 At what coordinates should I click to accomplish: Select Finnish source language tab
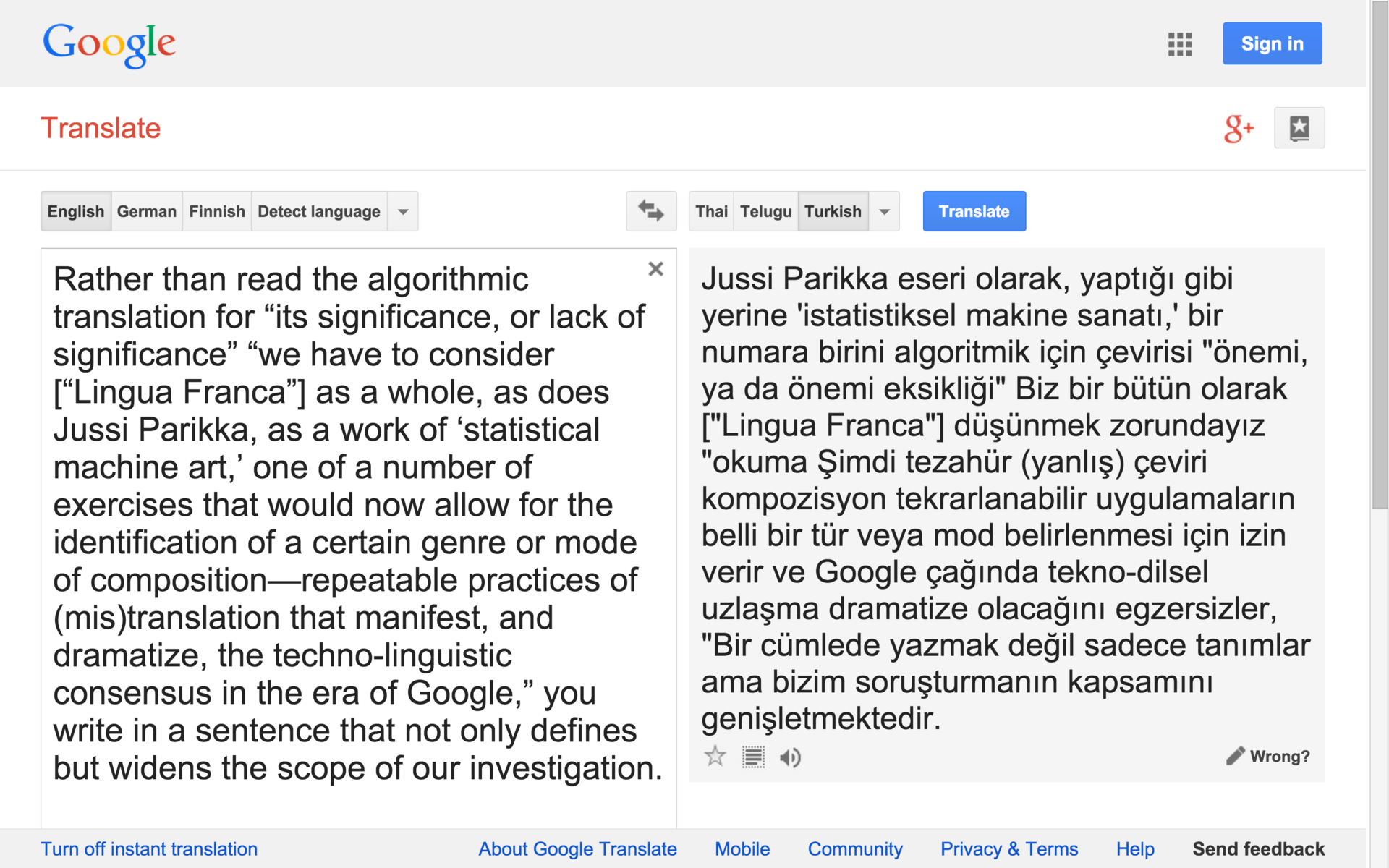coord(216,211)
